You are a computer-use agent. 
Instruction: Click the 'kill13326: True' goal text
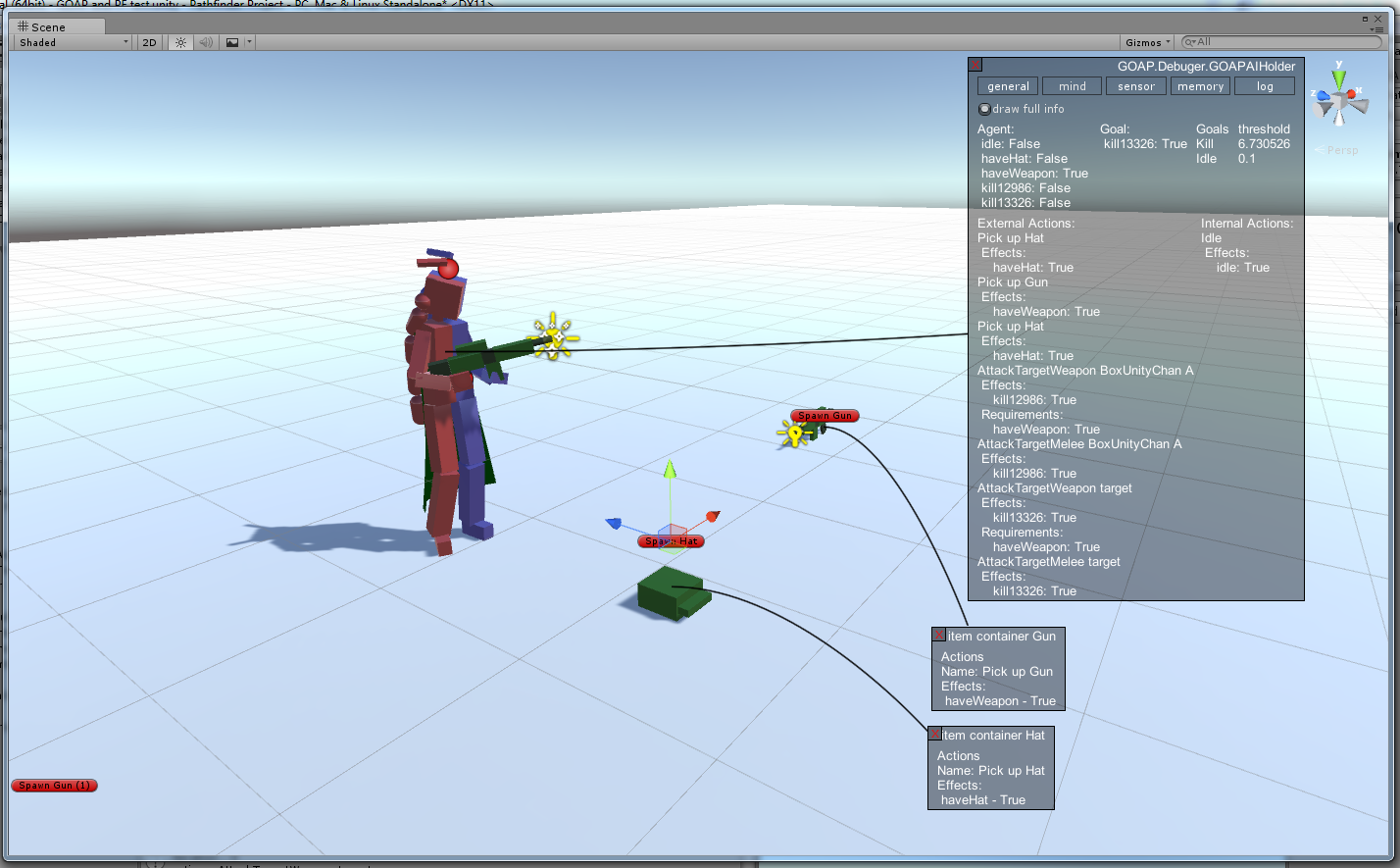[1145, 144]
